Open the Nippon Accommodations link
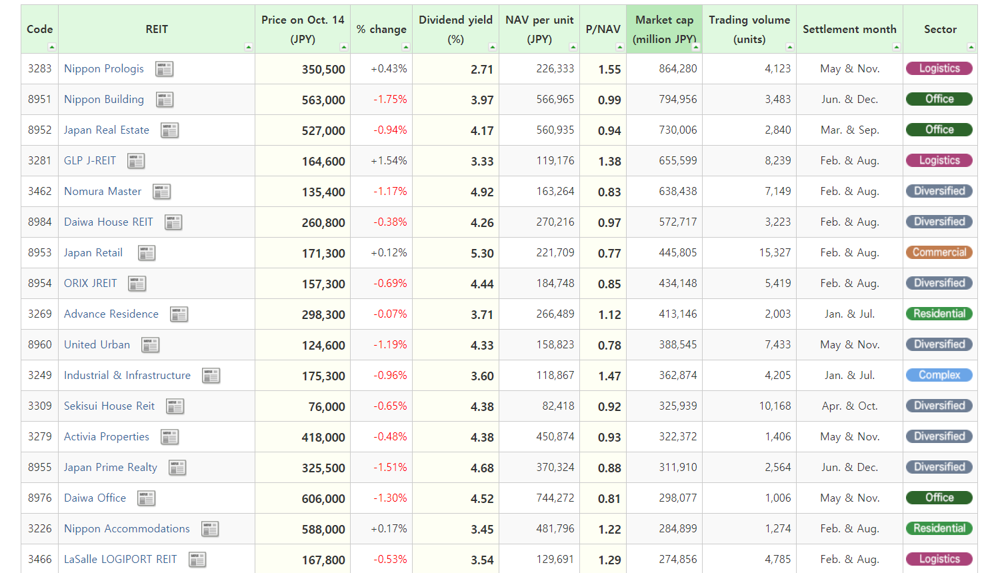The image size is (993, 573). tap(127, 529)
